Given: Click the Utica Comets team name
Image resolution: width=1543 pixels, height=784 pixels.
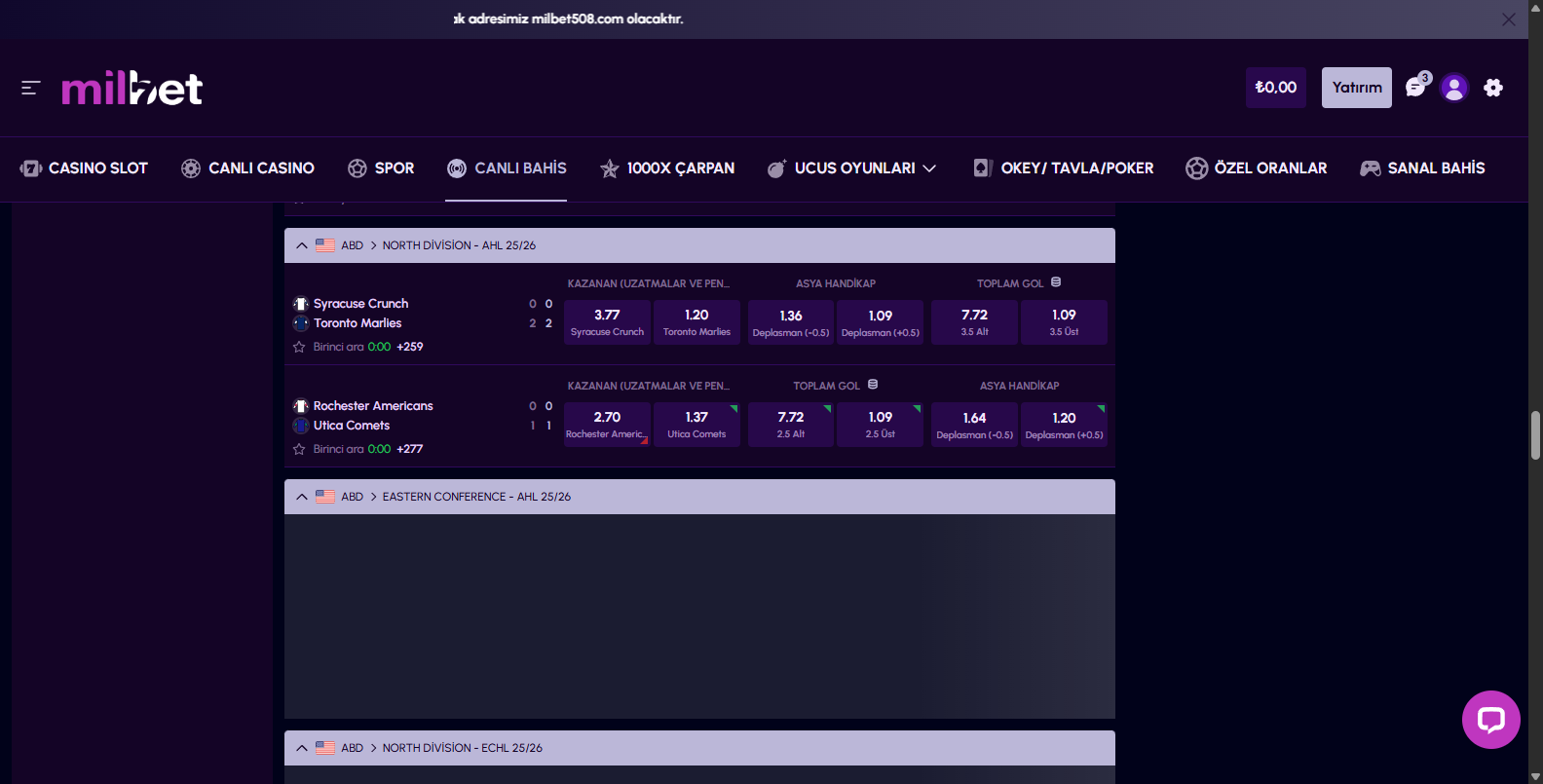Looking at the screenshot, I should tap(352, 426).
